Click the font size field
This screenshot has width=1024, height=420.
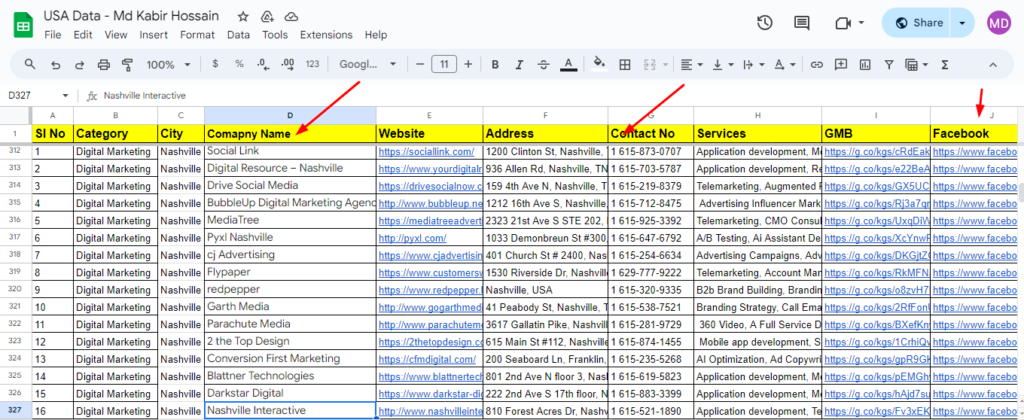click(444, 64)
